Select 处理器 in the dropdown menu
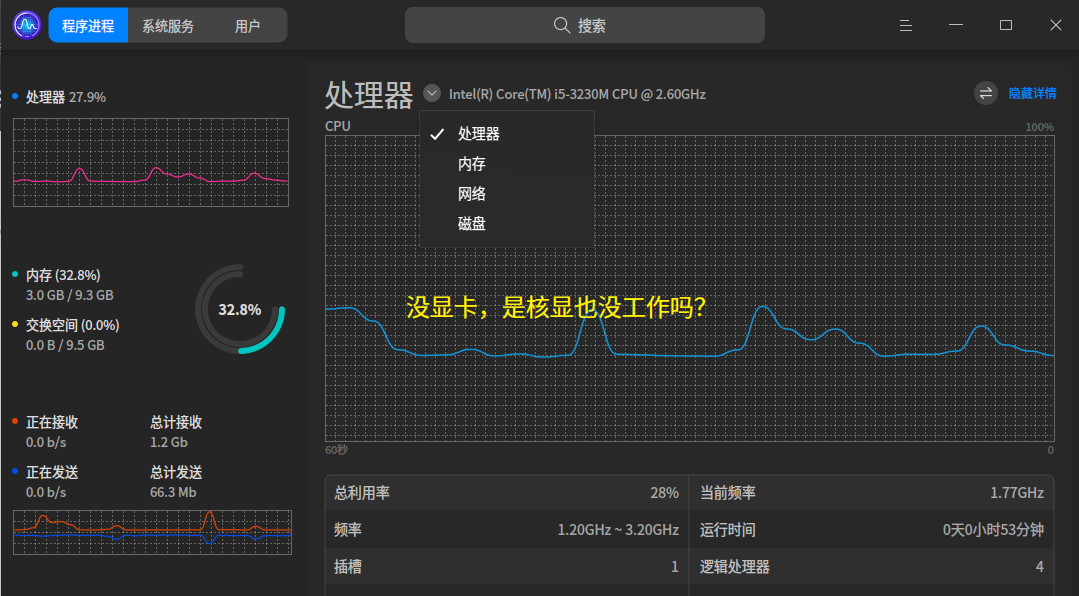This screenshot has width=1079, height=596. tap(506, 134)
